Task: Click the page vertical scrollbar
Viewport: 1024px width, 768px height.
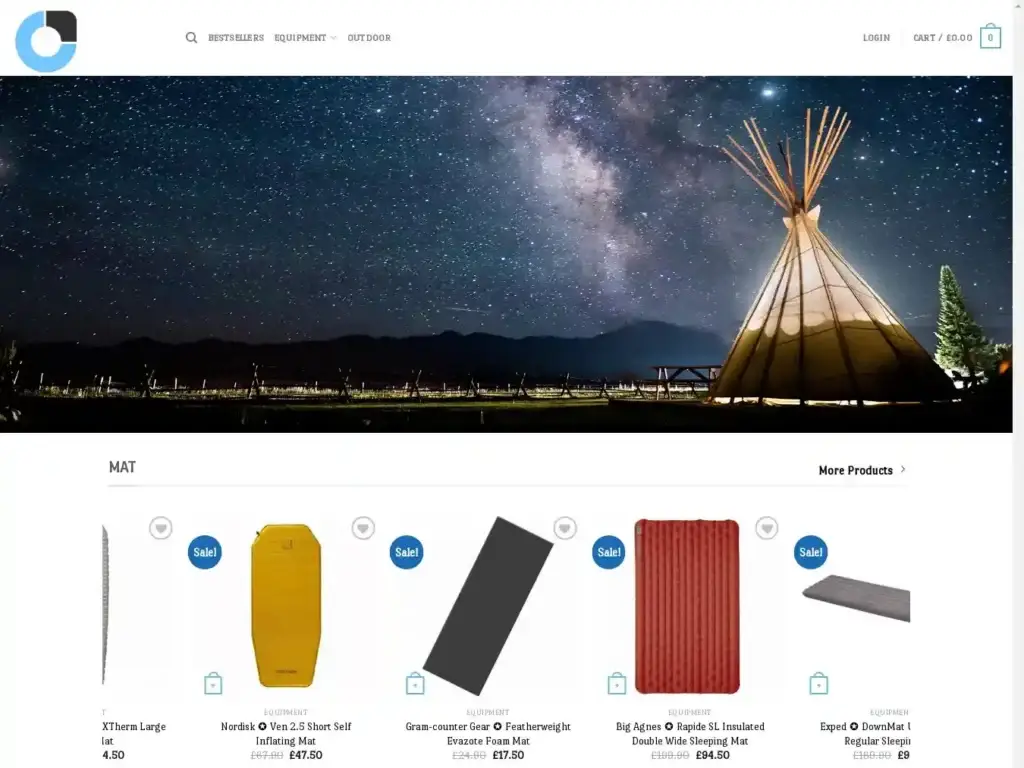Action: pos(1018,384)
